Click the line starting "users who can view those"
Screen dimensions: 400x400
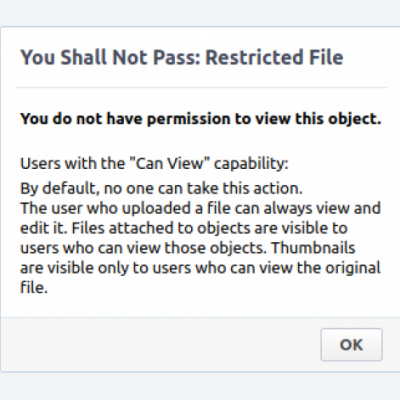[x=188, y=248]
